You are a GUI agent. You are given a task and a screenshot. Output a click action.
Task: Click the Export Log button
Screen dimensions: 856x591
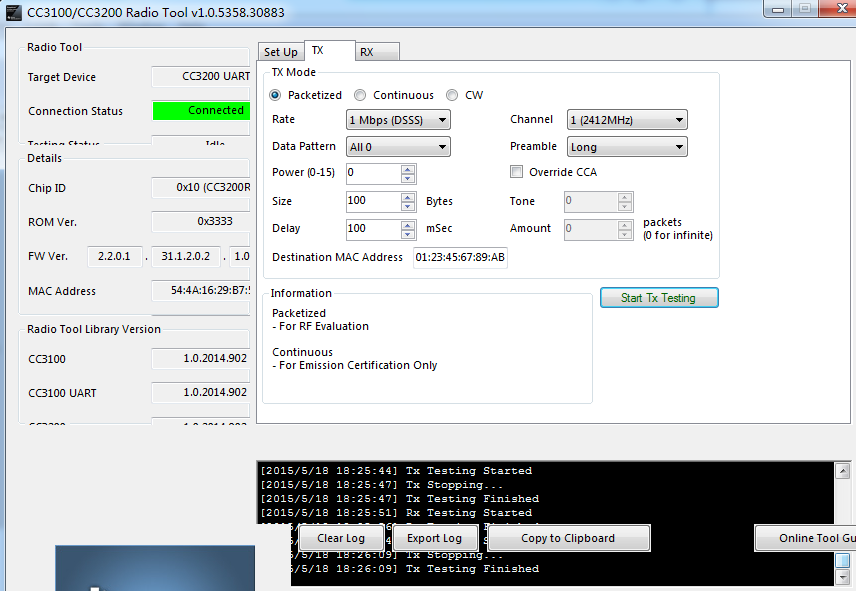435,538
